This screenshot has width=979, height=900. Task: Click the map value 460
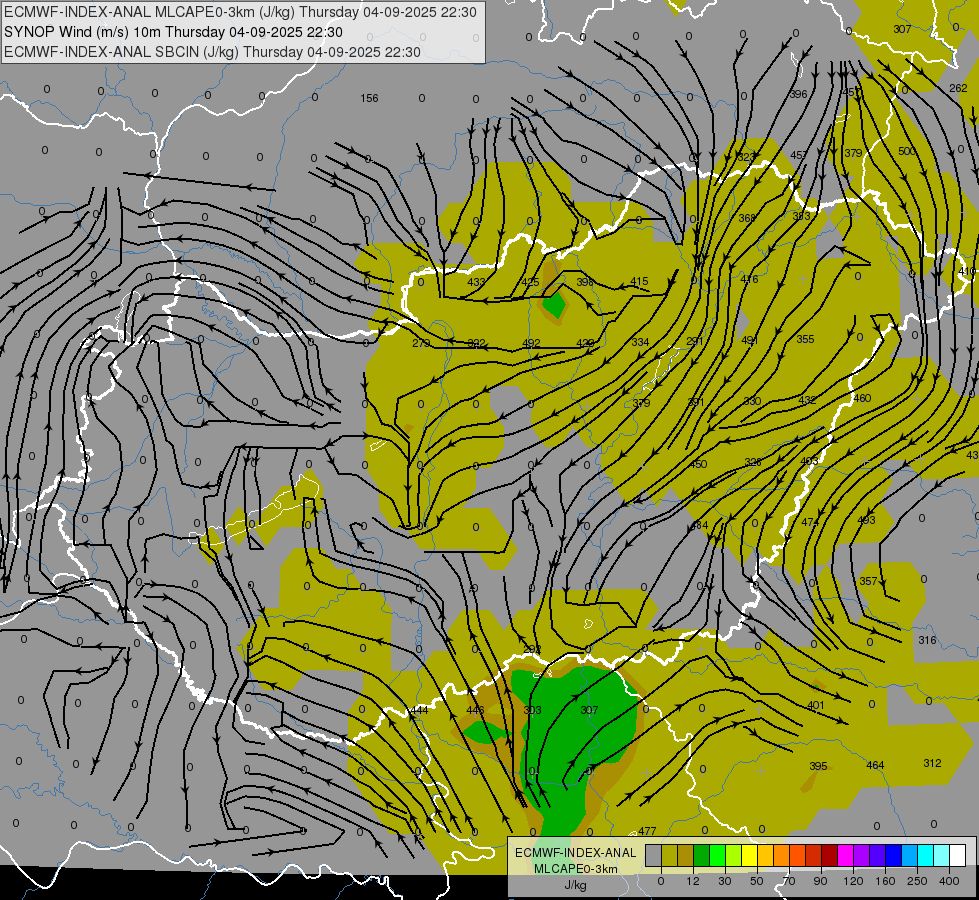pyautogui.click(x=862, y=398)
